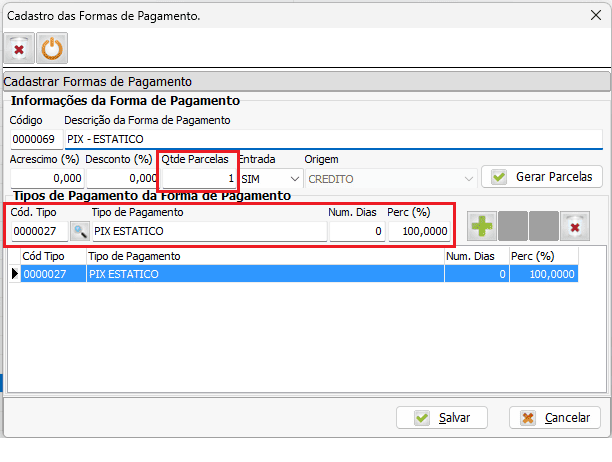This screenshot has width=612, height=462.
Task: Select grid row cell 0000027
Action: tap(53, 274)
